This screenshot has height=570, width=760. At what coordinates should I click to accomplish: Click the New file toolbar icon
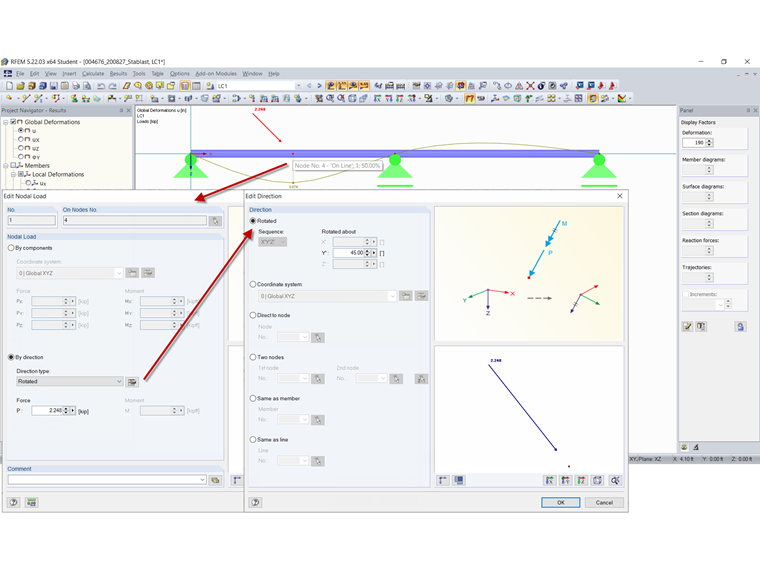[x=9, y=86]
